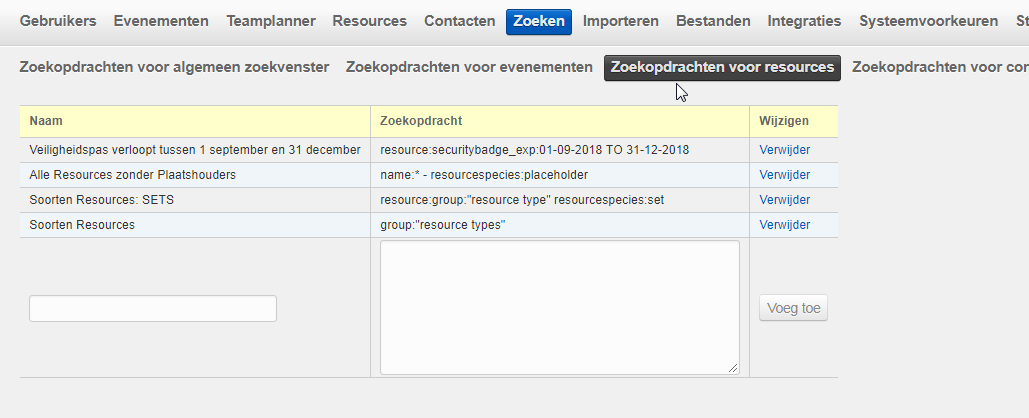Open the Integraties menu
This screenshot has width=1029, height=418.
[804, 21]
